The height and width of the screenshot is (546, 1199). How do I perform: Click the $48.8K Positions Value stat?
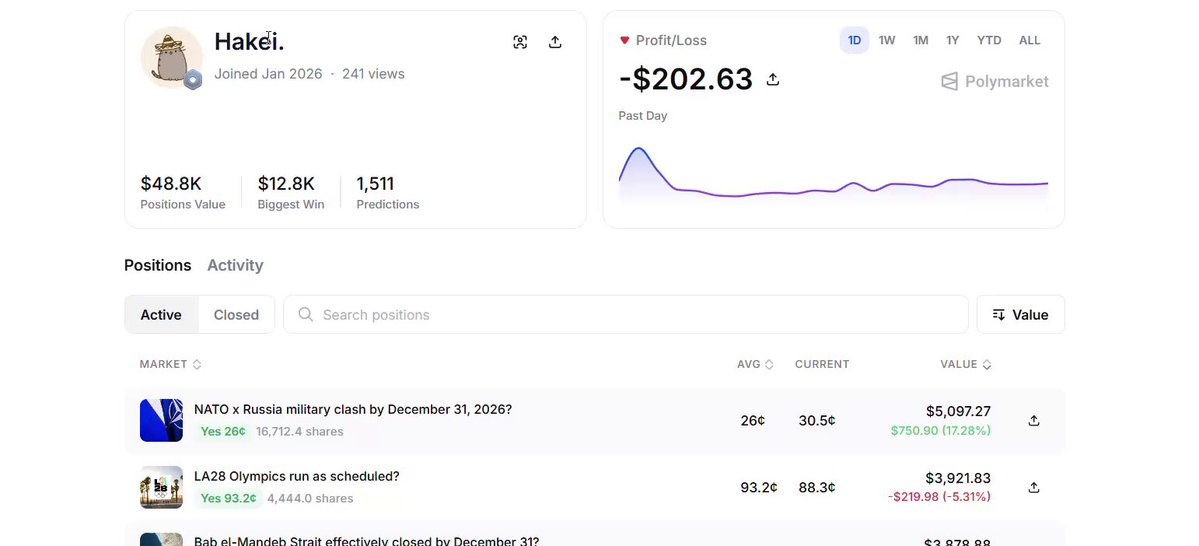183,192
